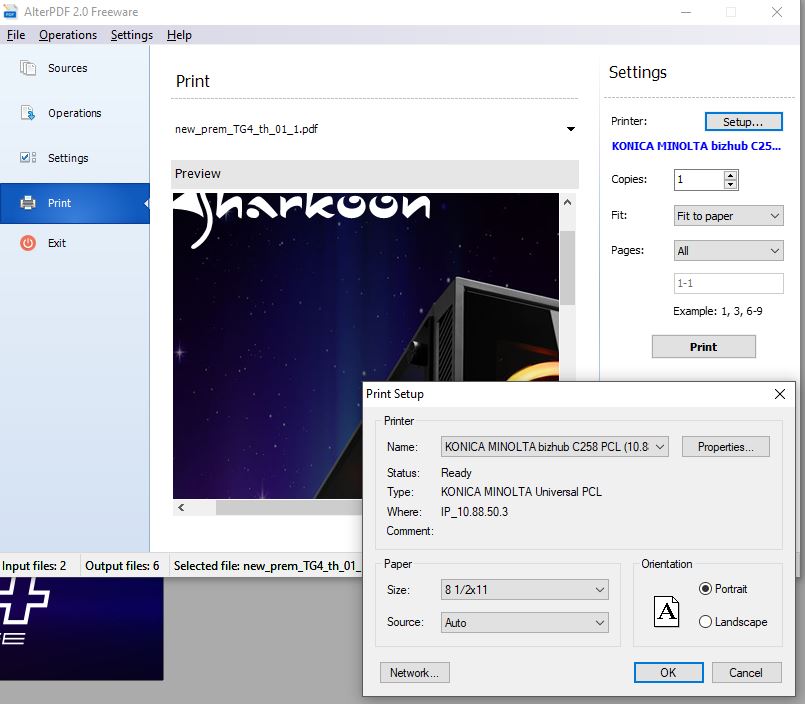The height and width of the screenshot is (704, 805).
Task: Click the preview horizontal scrollbar thumb
Action: tap(289, 507)
